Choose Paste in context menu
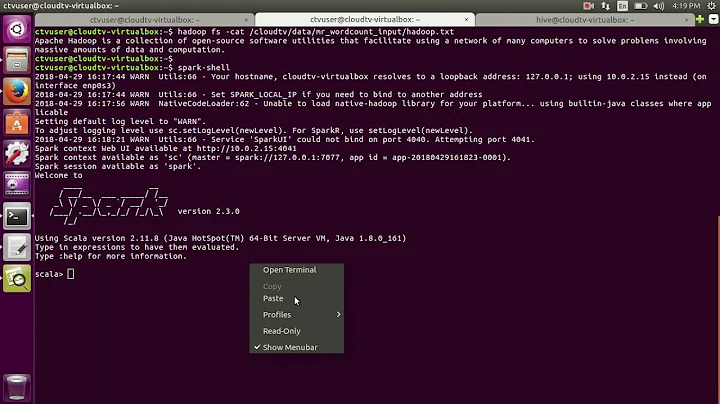The image size is (720, 404). click(x=297, y=298)
